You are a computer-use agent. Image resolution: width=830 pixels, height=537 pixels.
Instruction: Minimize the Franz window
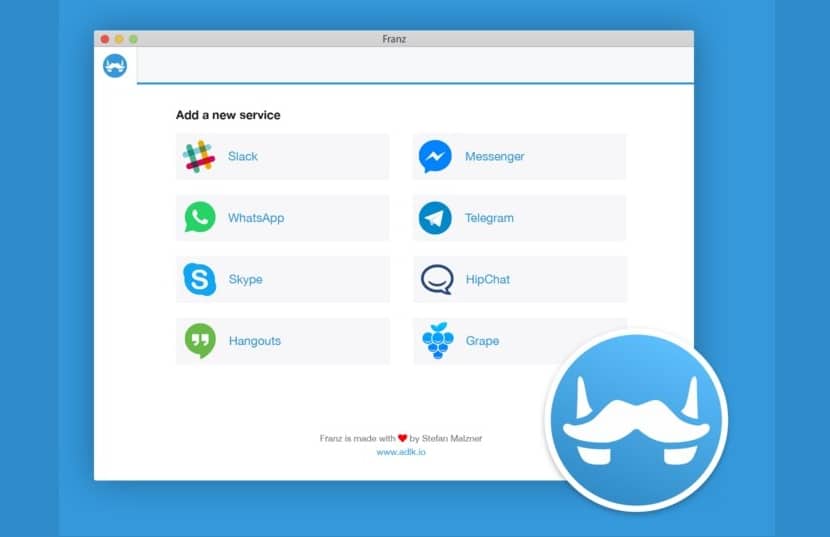pyautogui.click(x=119, y=39)
